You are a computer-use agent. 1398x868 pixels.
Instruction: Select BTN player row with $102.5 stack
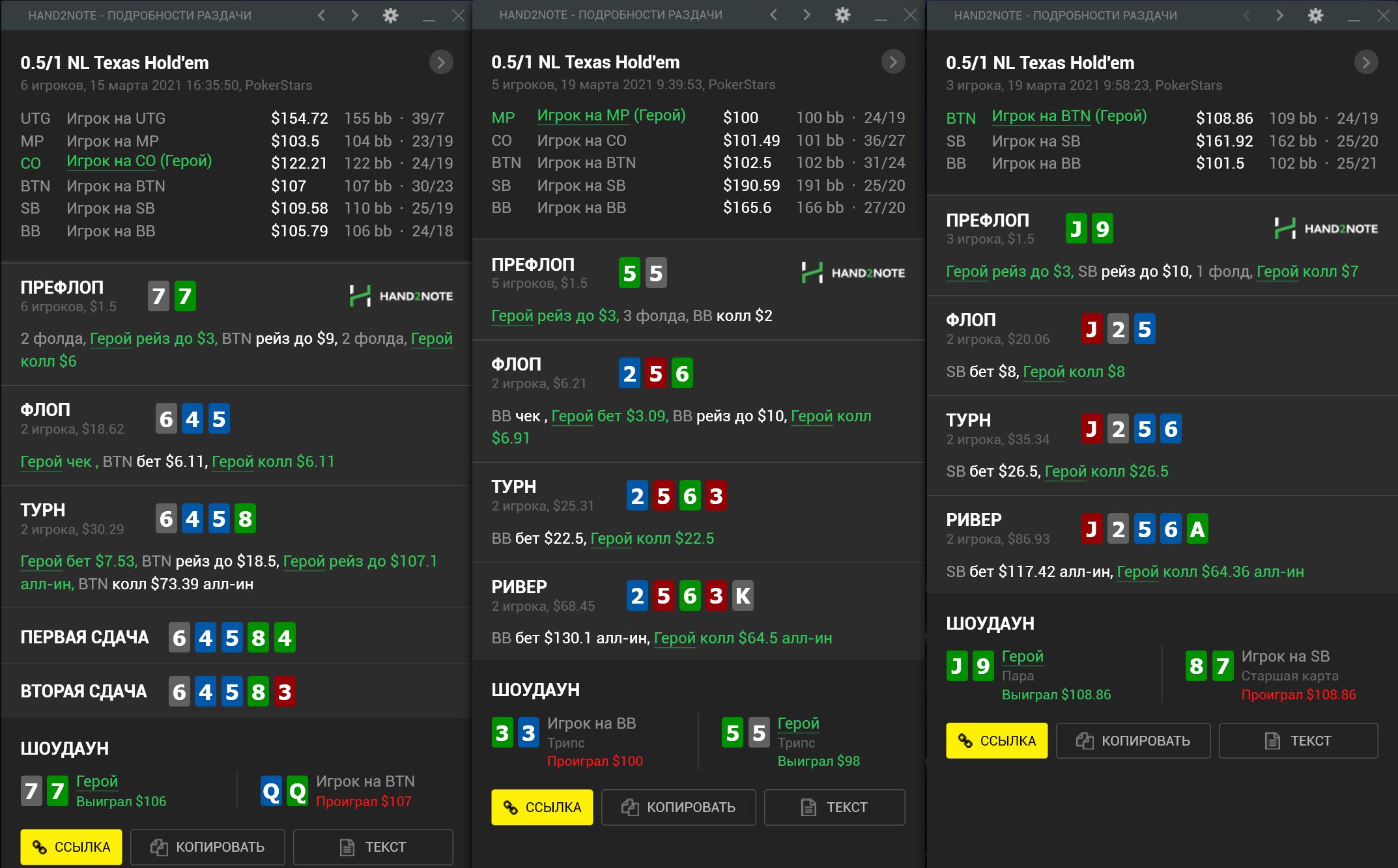(x=698, y=163)
